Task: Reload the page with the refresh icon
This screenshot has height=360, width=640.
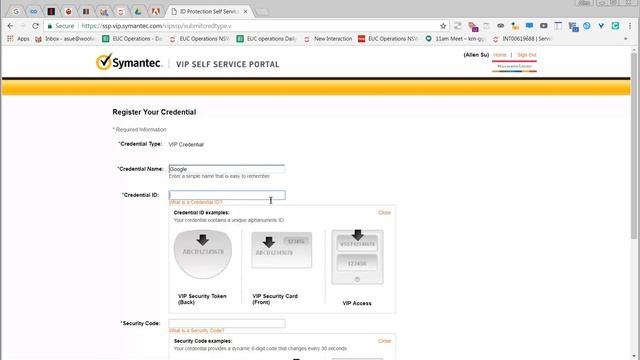Action: [x=36, y=26]
